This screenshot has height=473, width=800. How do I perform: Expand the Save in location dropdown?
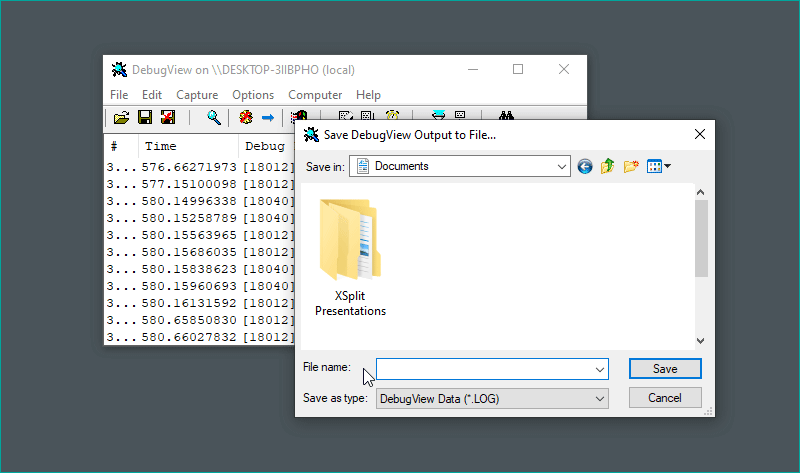561,166
